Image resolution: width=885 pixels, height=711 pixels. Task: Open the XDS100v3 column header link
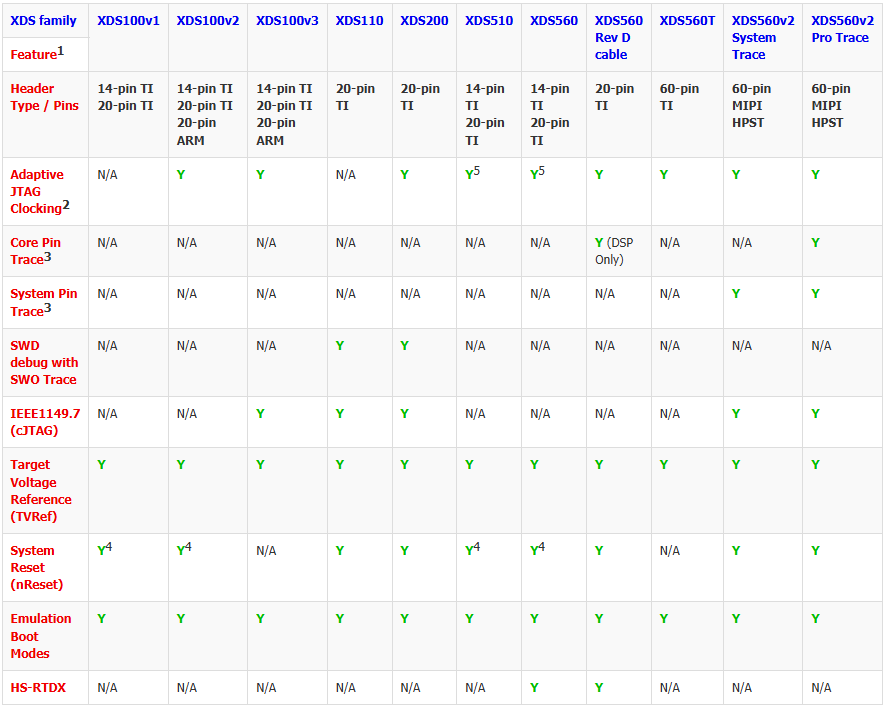click(287, 21)
